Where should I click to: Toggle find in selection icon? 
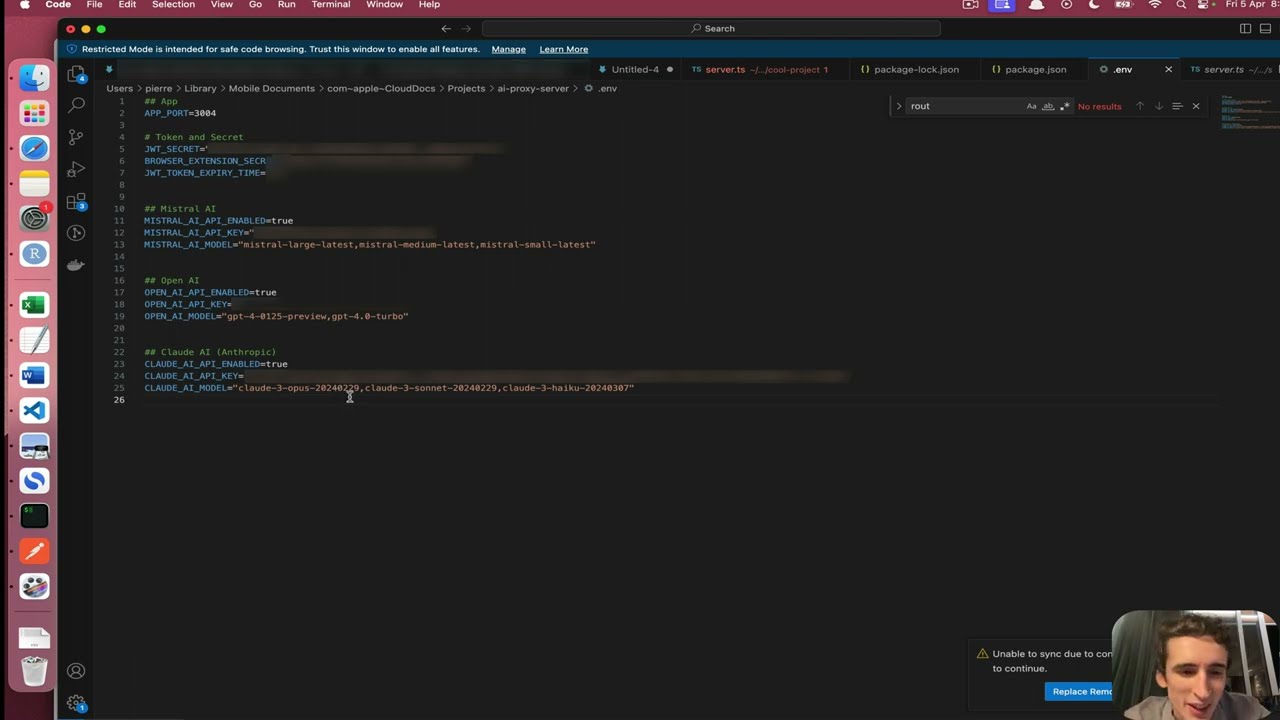pyautogui.click(x=1177, y=106)
